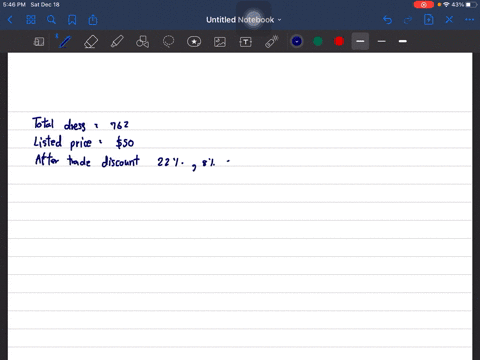Bookmark the current page
The image size is (480, 360).
pos(72,20)
